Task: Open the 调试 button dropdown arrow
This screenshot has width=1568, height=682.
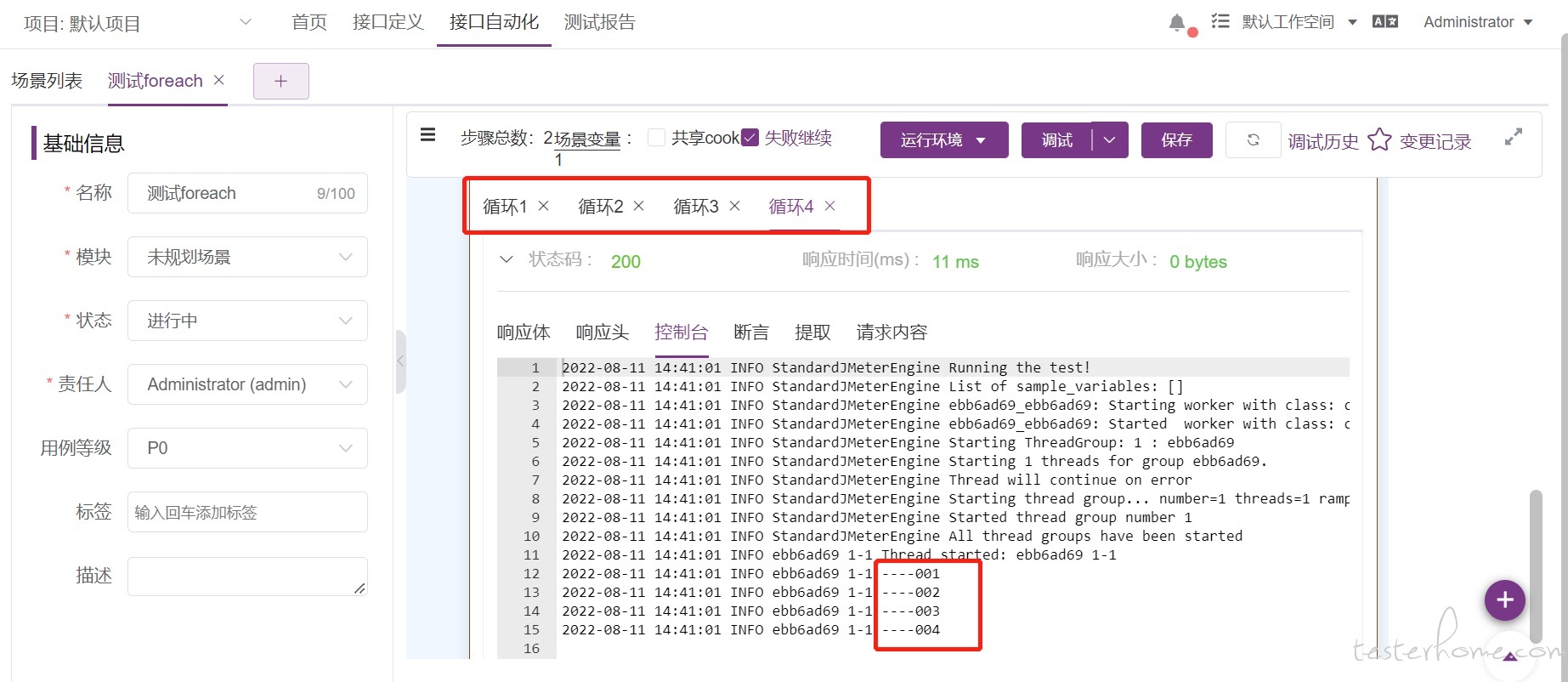Action: tap(1110, 140)
